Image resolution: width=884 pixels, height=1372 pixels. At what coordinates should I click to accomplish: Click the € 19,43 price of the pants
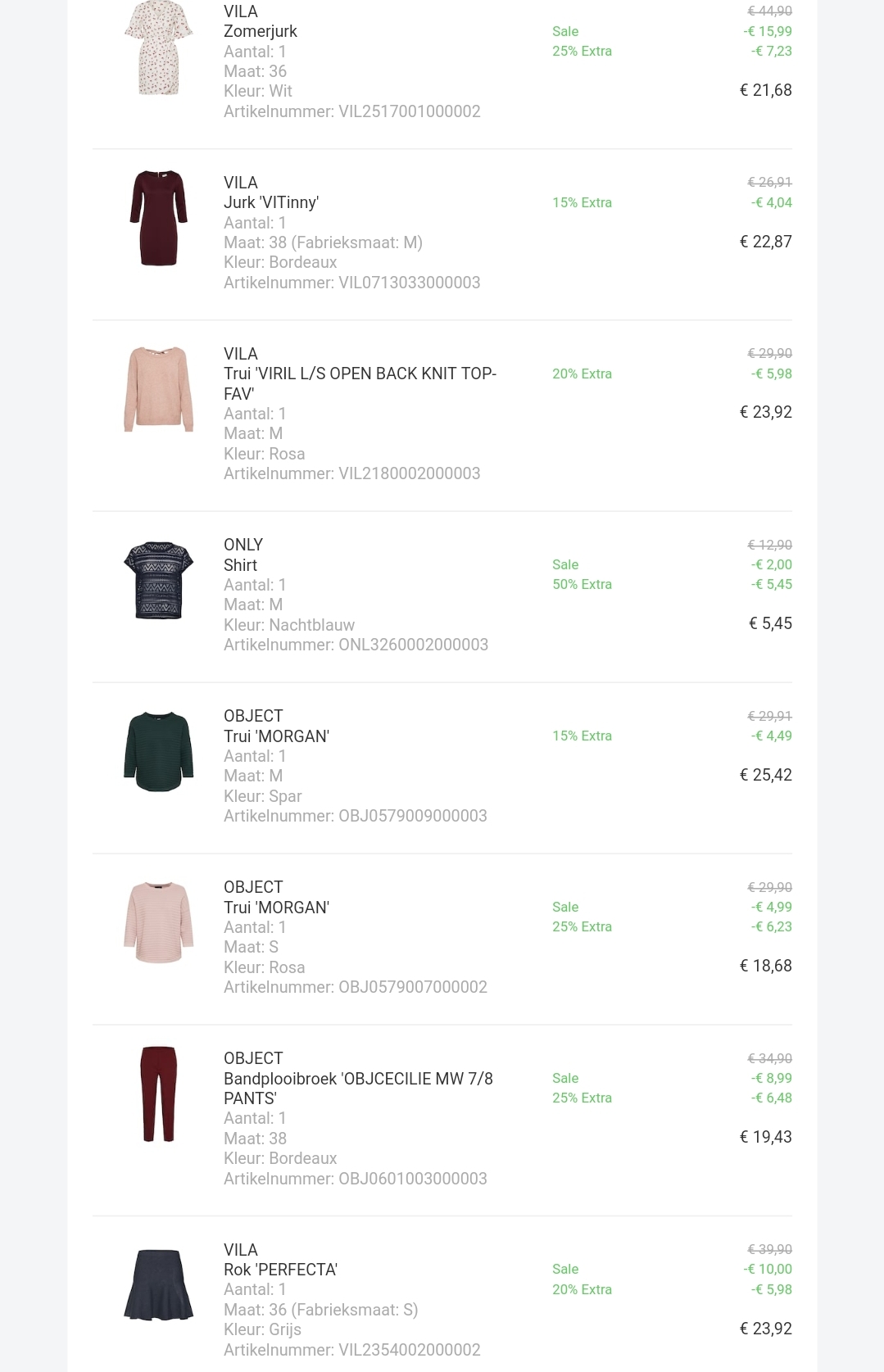pos(766,1137)
